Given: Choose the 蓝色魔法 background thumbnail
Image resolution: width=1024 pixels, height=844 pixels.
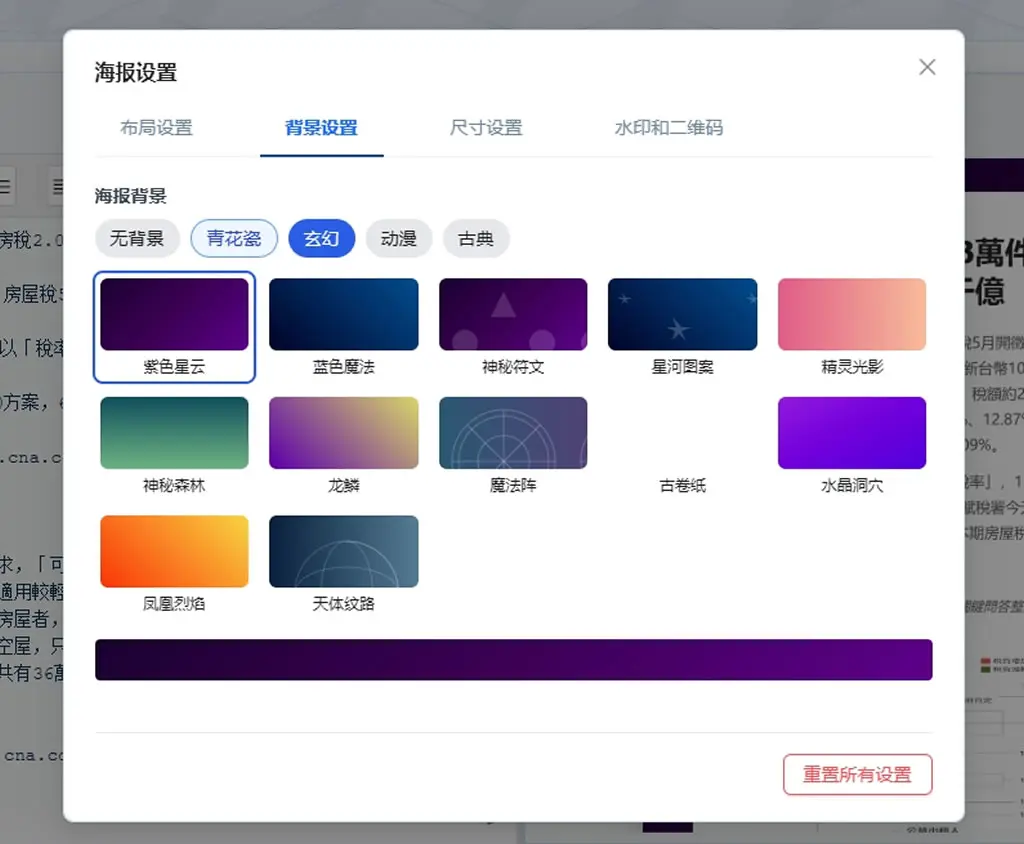Looking at the screenshot, I should (x=344, y=327).
